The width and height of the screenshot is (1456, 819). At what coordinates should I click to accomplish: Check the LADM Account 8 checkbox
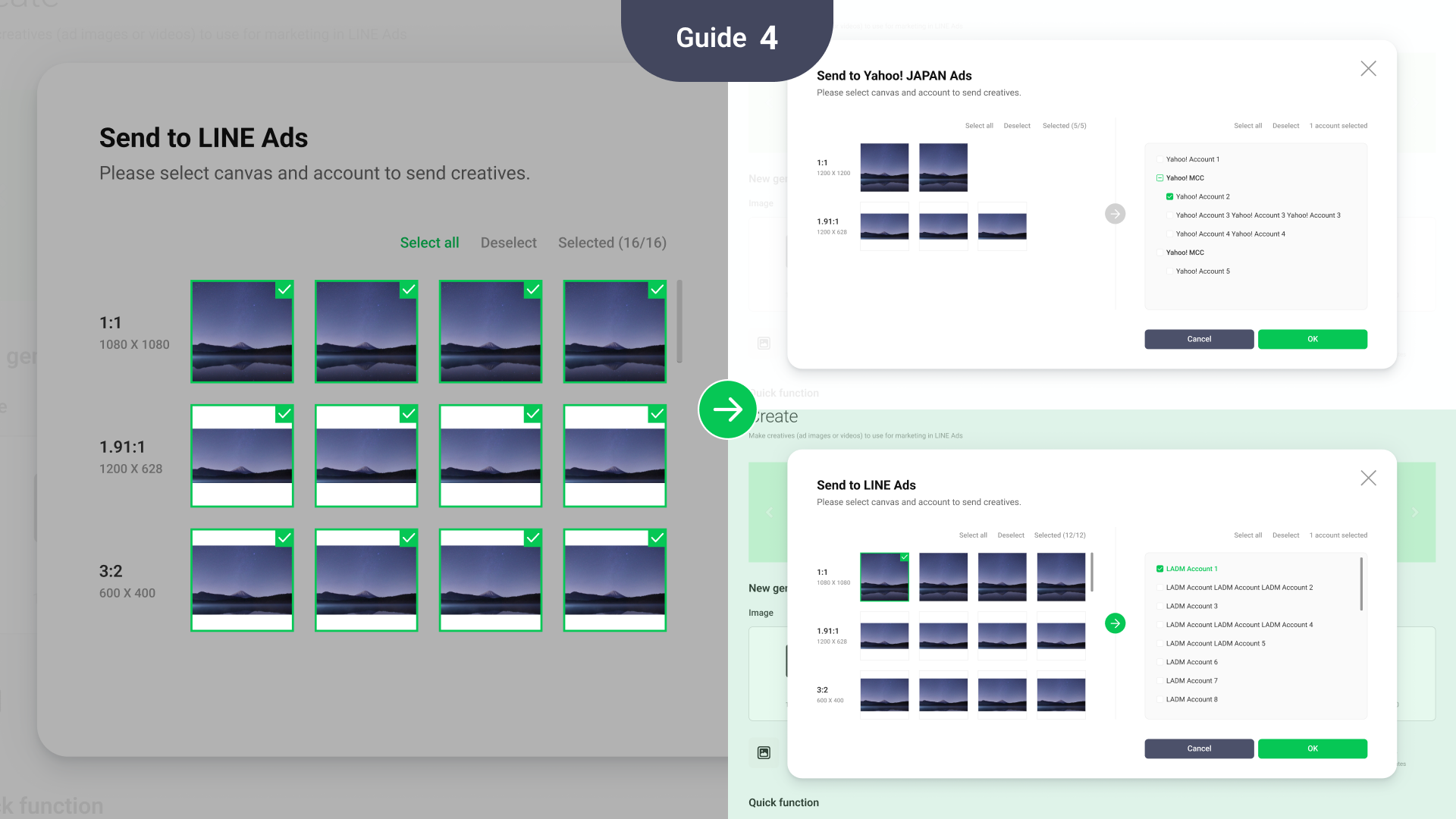[1159, 699]
